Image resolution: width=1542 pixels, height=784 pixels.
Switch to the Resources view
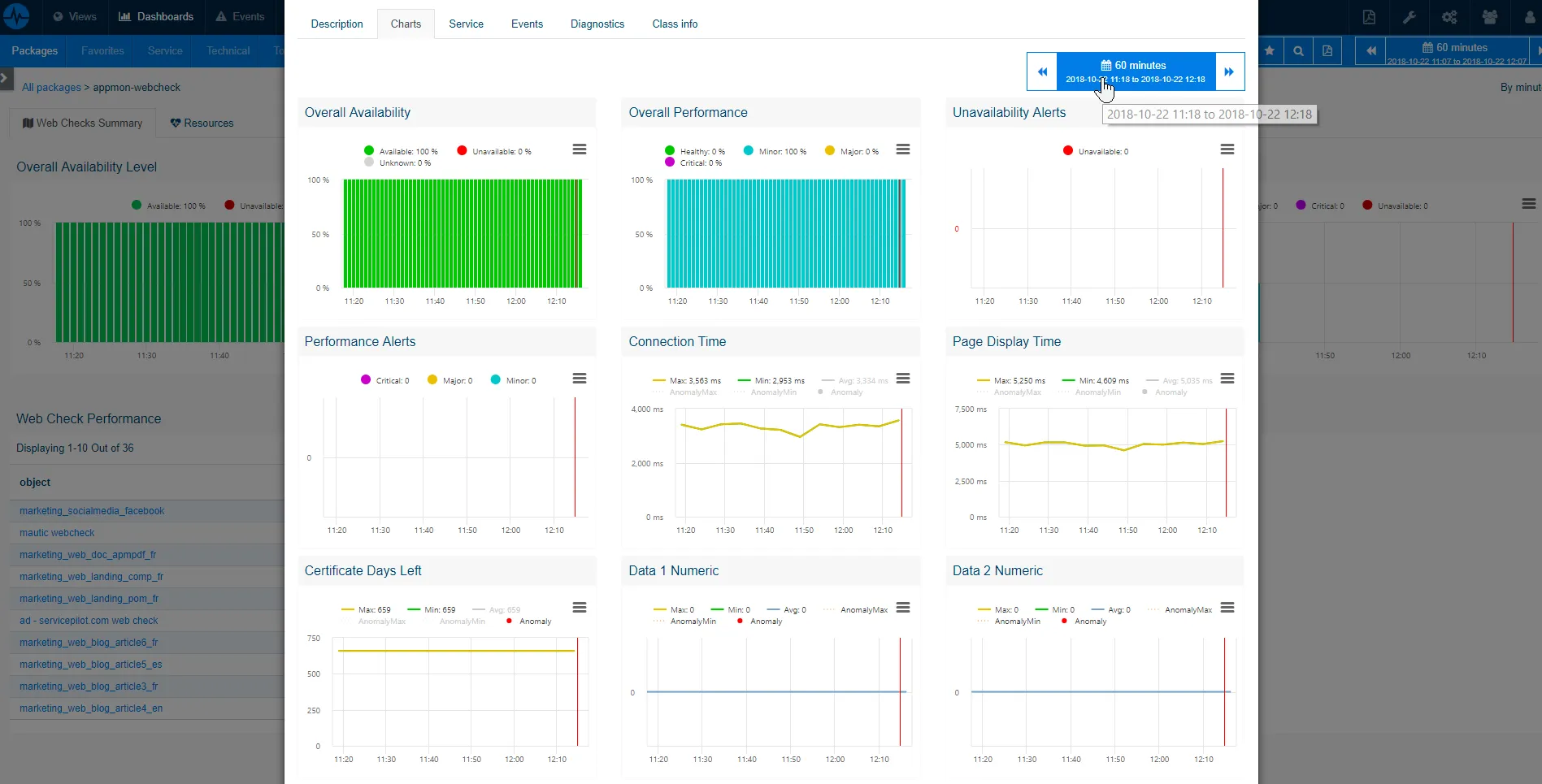[202, 123]
